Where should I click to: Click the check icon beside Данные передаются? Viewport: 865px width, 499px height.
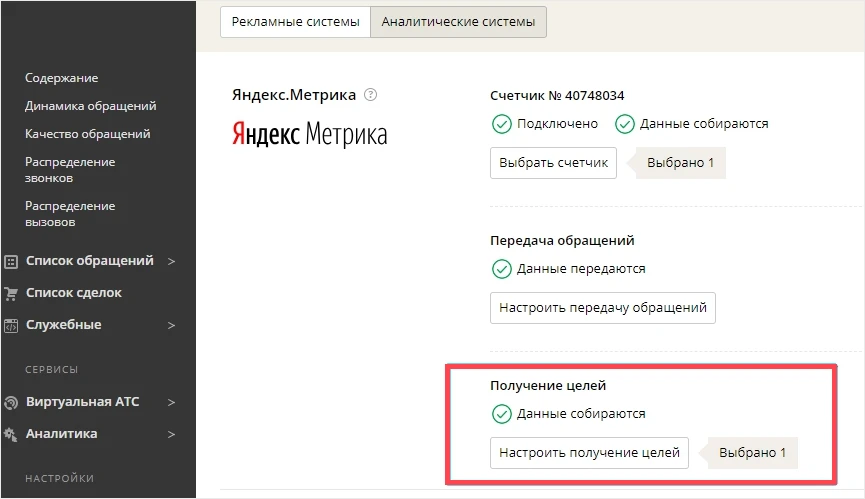point(501,269)
